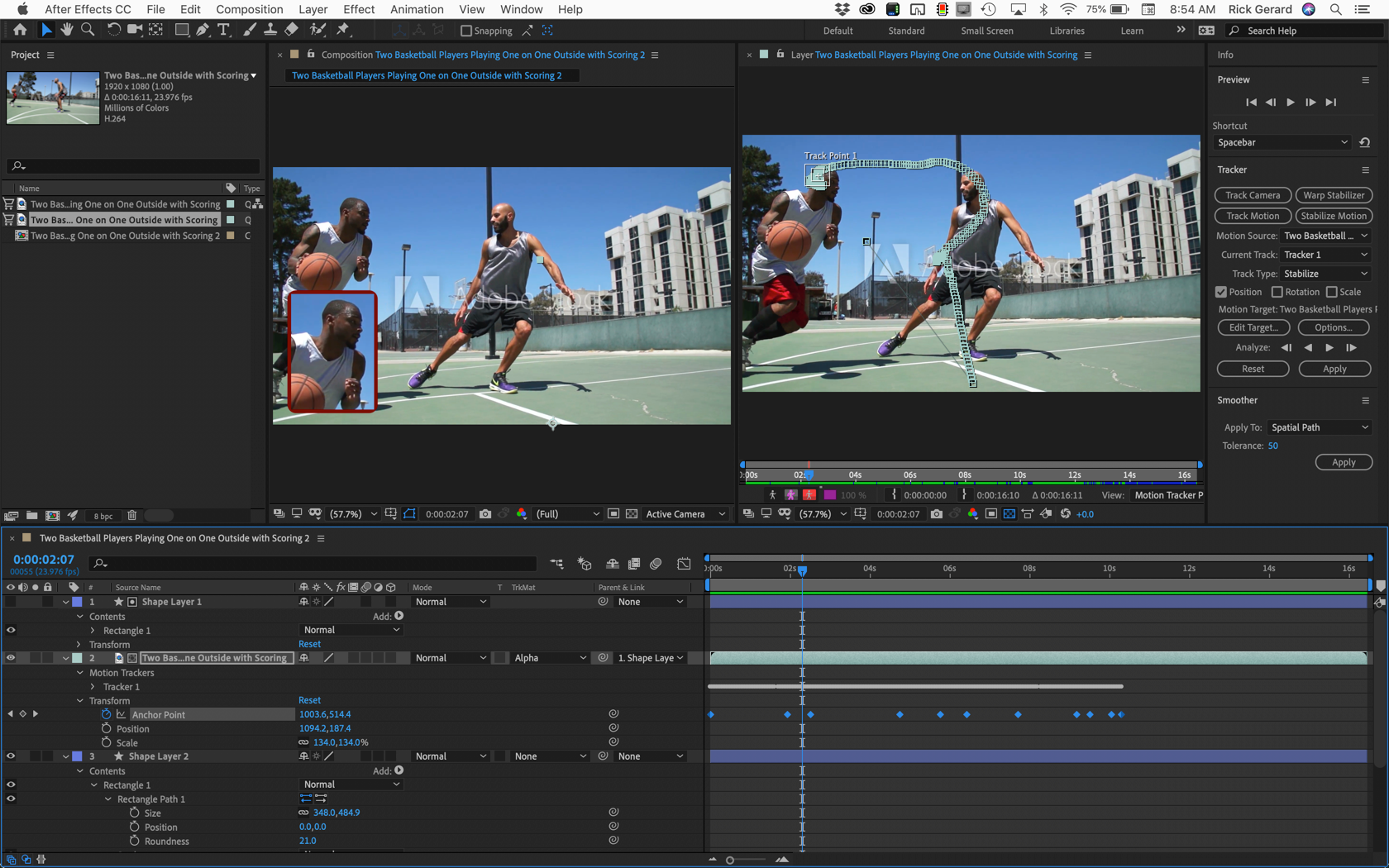The image size is (1389, 868).
Task: Enable the Rotation checkbox in Tracker
Action: 1277,292
